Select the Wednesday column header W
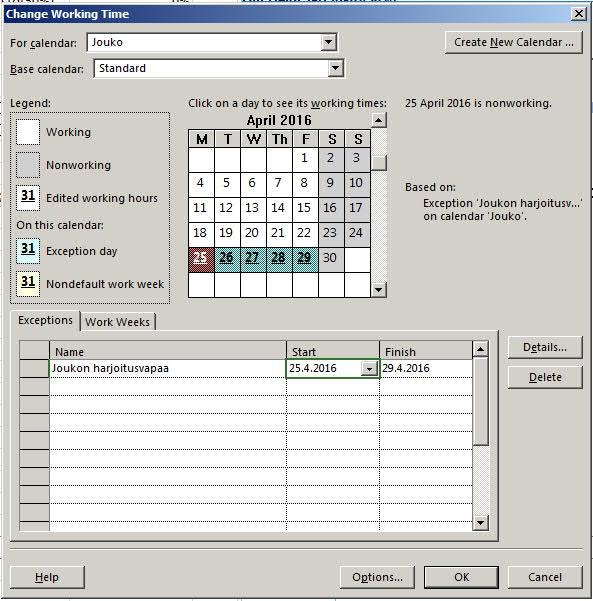The image size is (593, 601). tap(253, 139)
